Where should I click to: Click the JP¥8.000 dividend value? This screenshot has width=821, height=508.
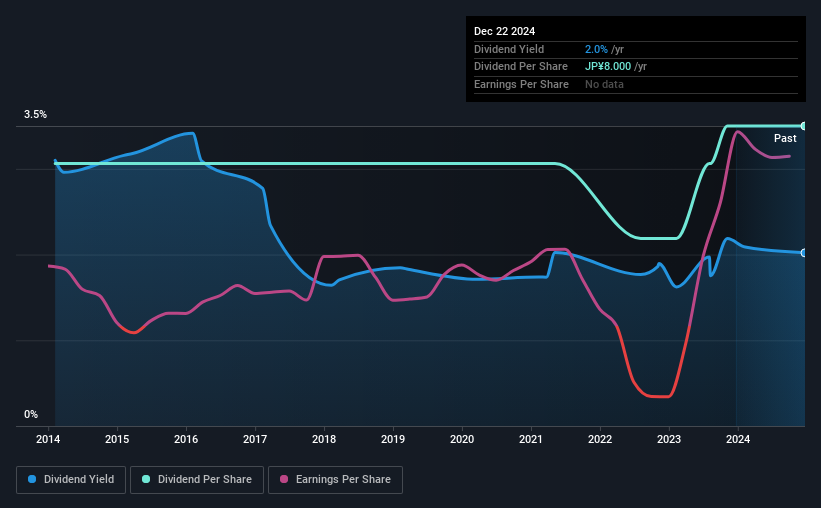pyautogui.click(x=608, y=67)
